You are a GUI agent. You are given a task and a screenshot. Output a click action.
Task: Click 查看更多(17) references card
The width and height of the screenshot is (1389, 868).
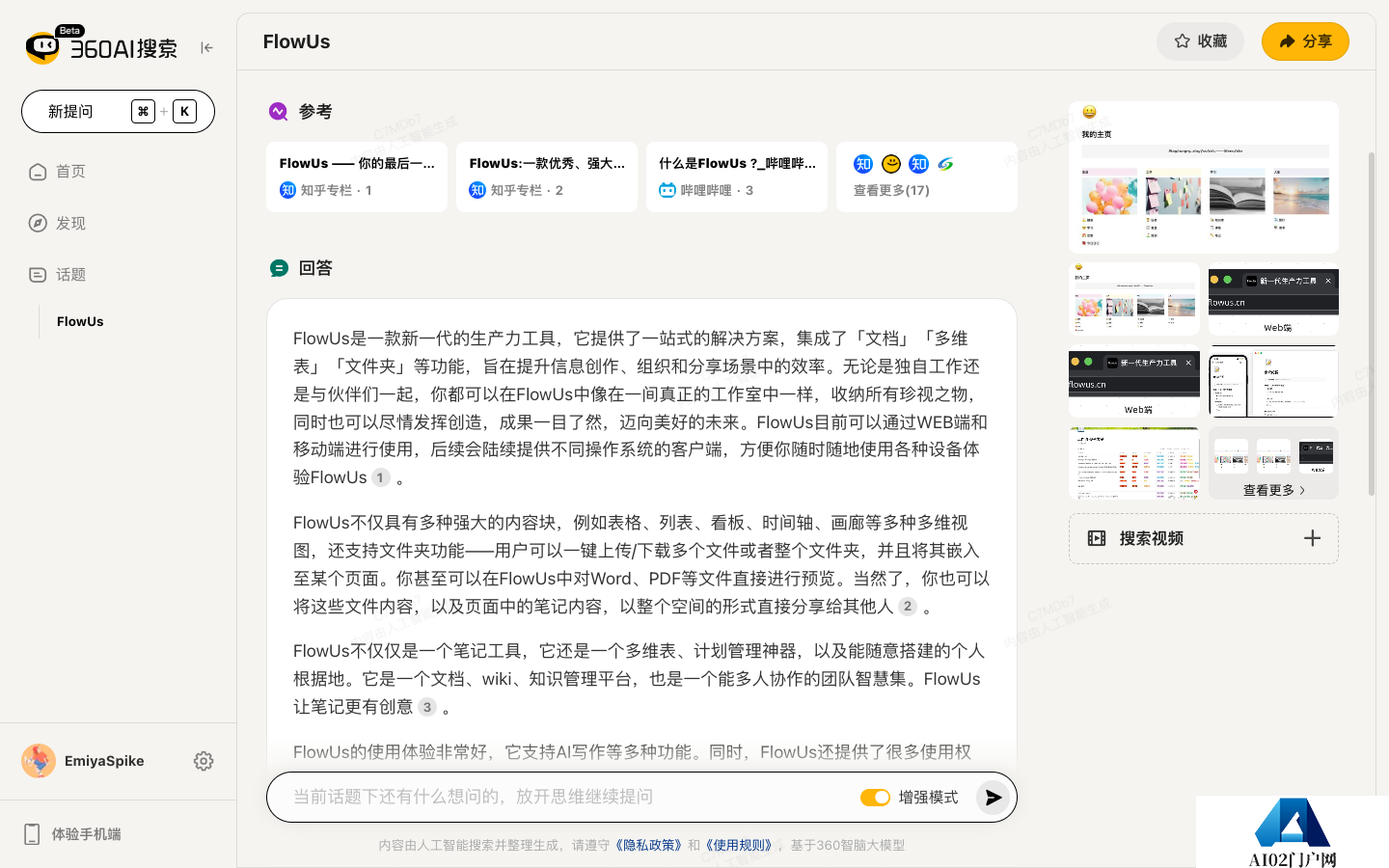[927, 176]
